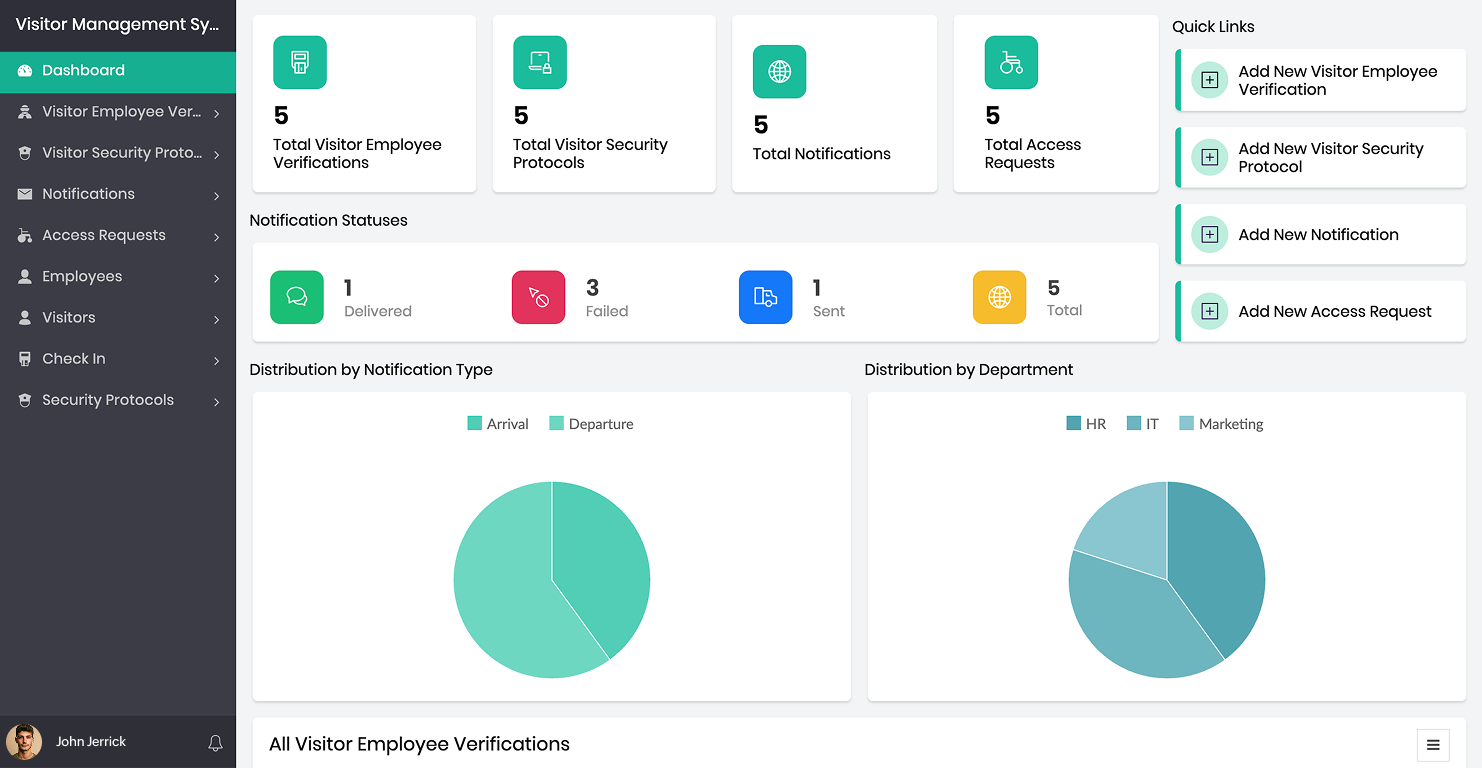Screen dimensions: 1482x768
Task: Expand the Security Protocols sidebar chevron
Action: point(216,401)
